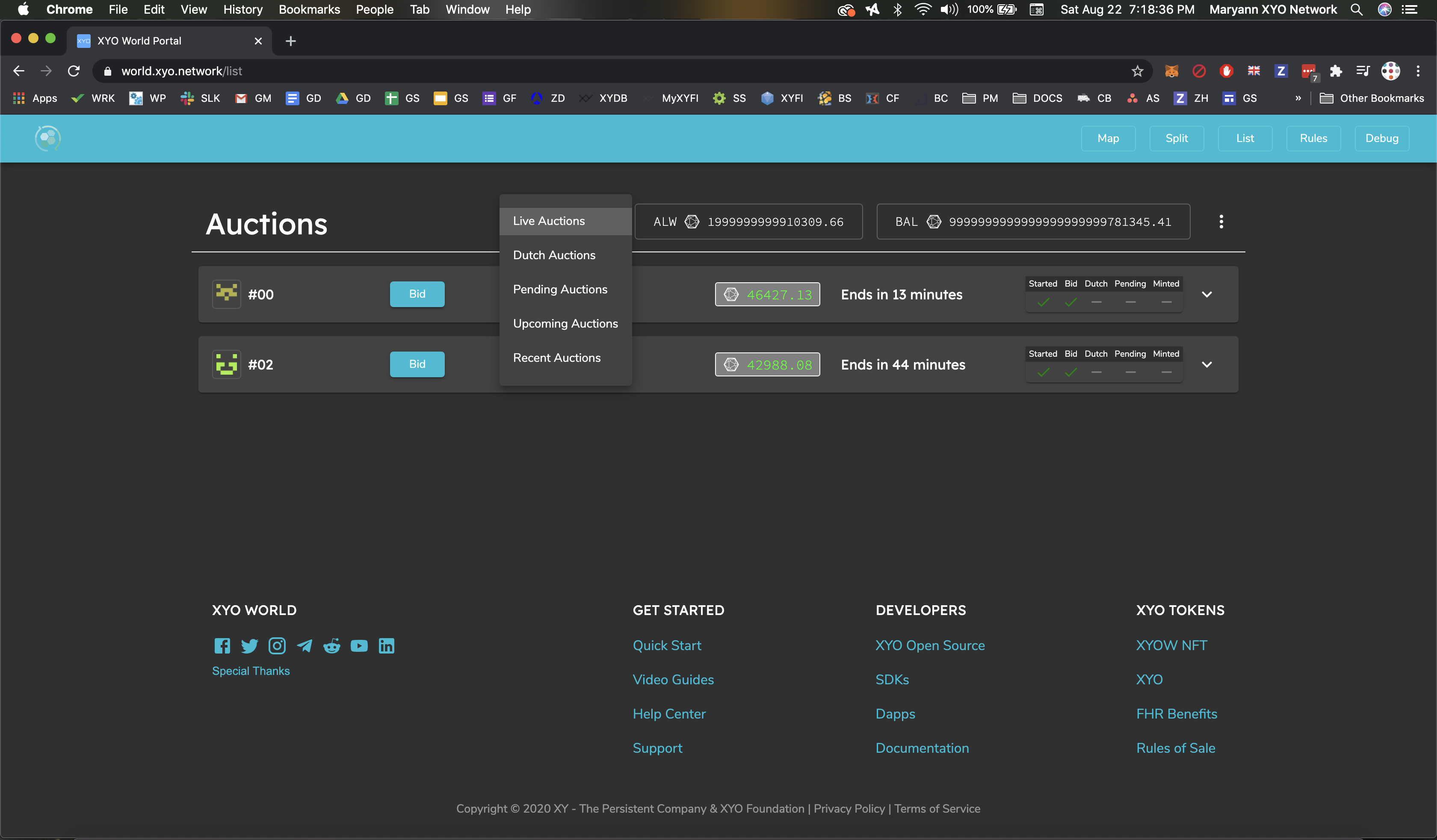Expand the #02 auction row chevron
The height and width of the screenshot is (840, 1437).
(x=1206, y=364)
